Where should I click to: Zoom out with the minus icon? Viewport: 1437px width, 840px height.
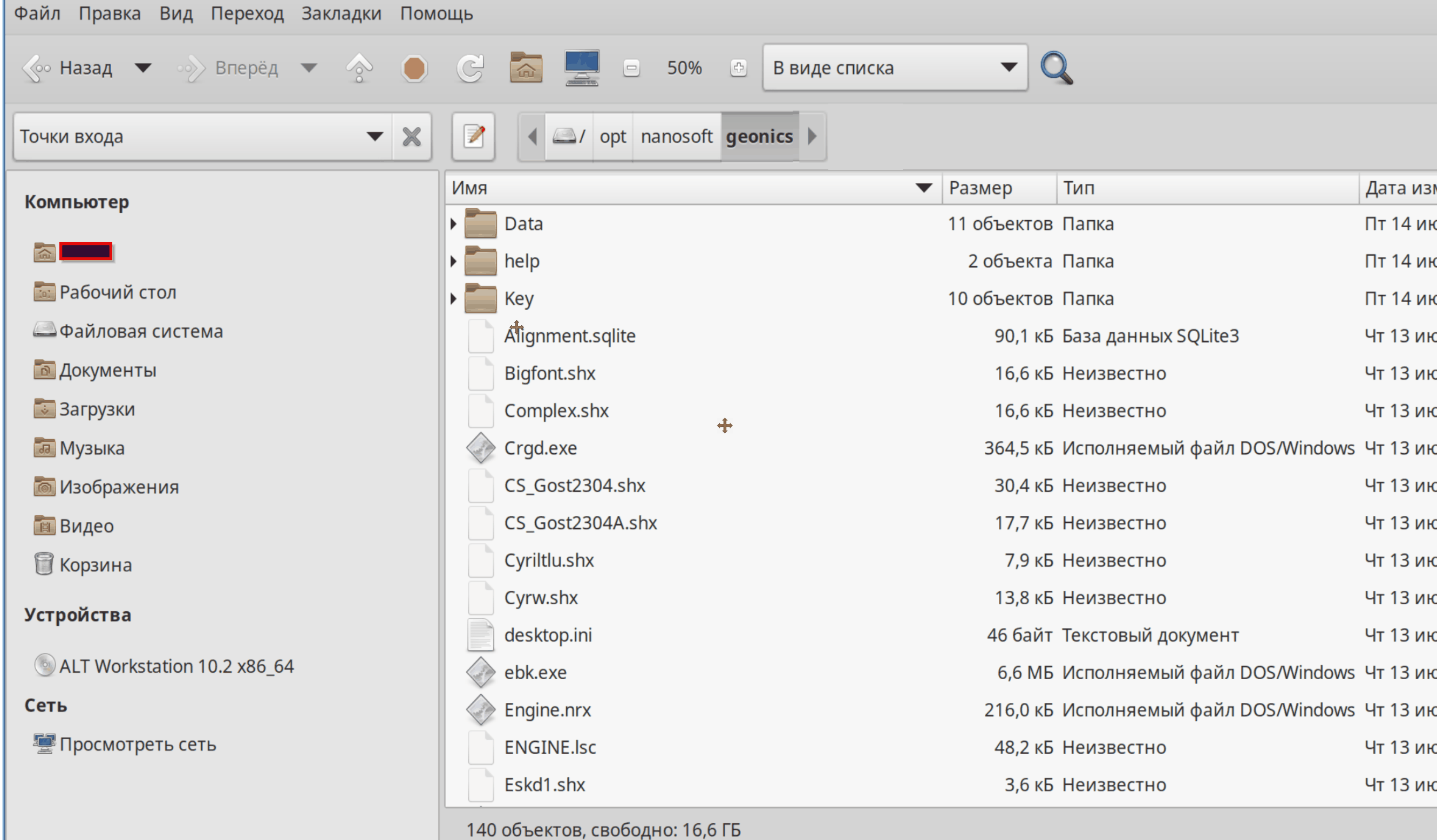[631, 68]
